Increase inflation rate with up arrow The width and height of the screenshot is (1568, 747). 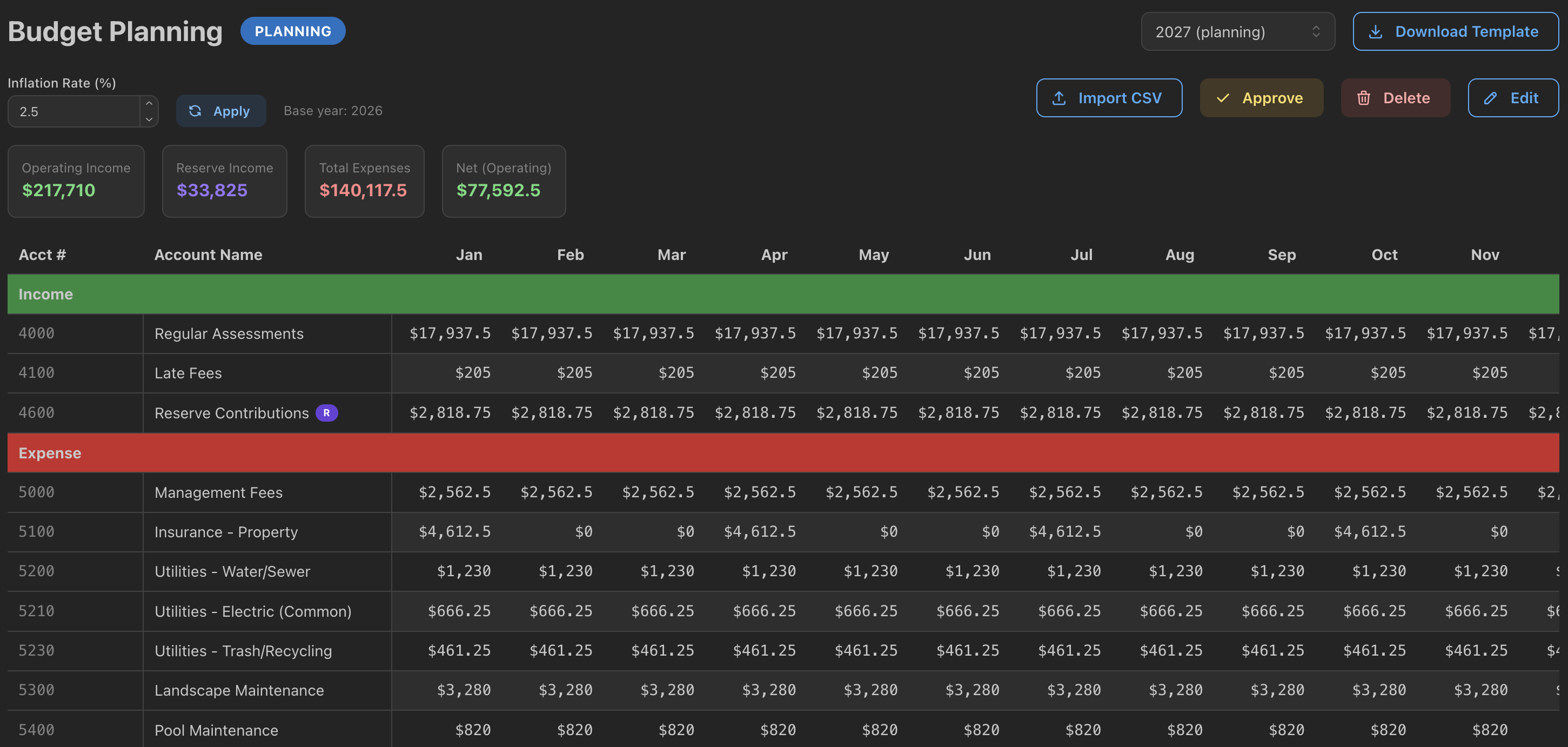click(149, 103)
